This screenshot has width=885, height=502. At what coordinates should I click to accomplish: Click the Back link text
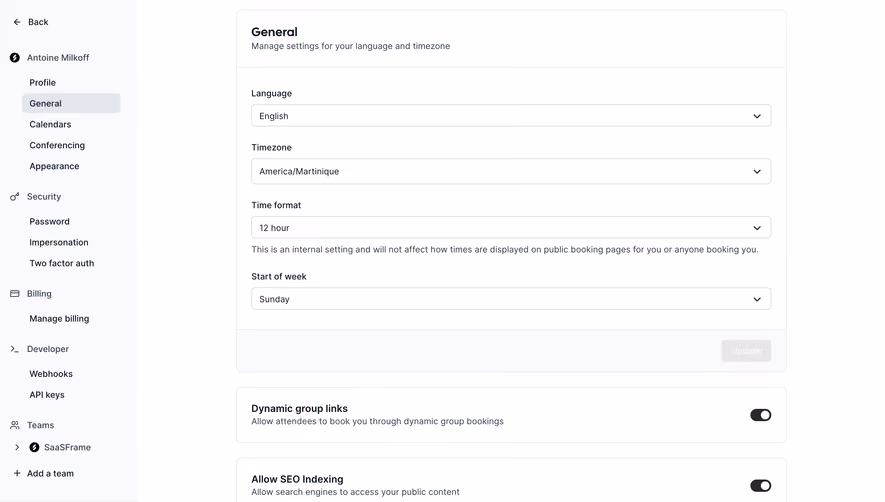[x=38, y=22]
